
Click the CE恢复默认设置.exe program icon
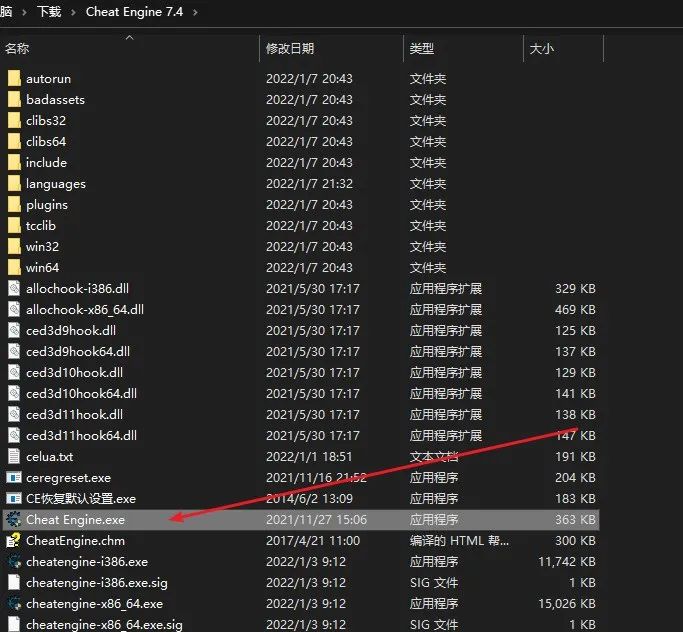tap(14, 498)
